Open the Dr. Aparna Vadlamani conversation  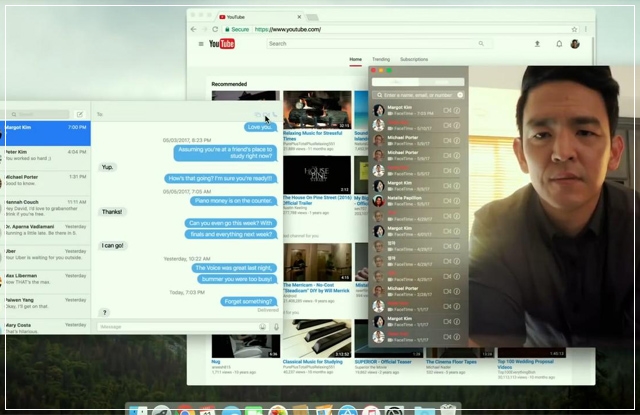tap(45, 233)
